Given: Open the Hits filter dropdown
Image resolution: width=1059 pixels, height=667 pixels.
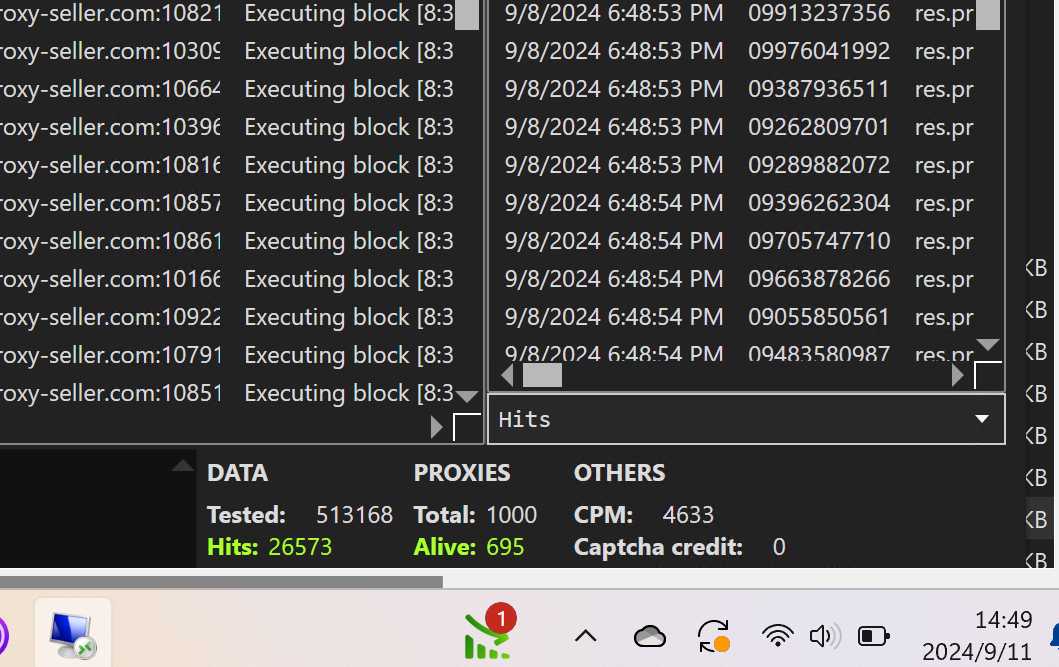Looking at the screenshot, I should pyautogui.click(x=746, y=419).
